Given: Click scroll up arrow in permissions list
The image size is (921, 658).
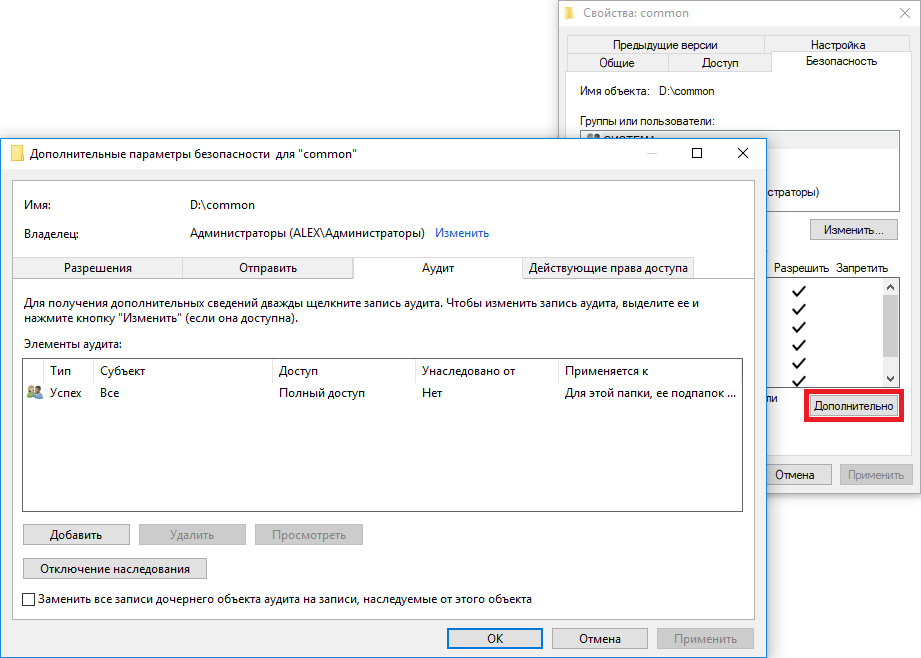Looking at the screenshot, I should pos(890,287).
